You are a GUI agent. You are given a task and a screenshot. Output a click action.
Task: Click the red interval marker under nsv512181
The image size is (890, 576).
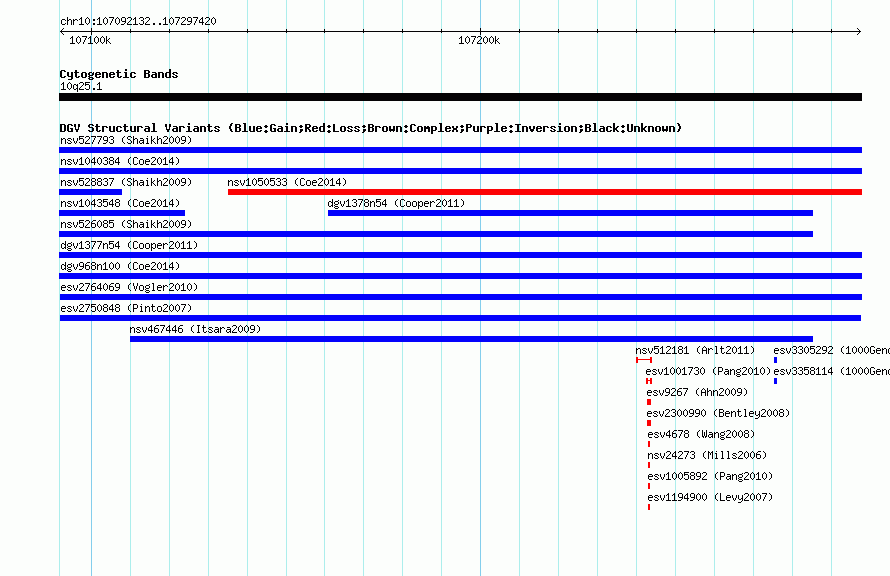coord(644,360)
